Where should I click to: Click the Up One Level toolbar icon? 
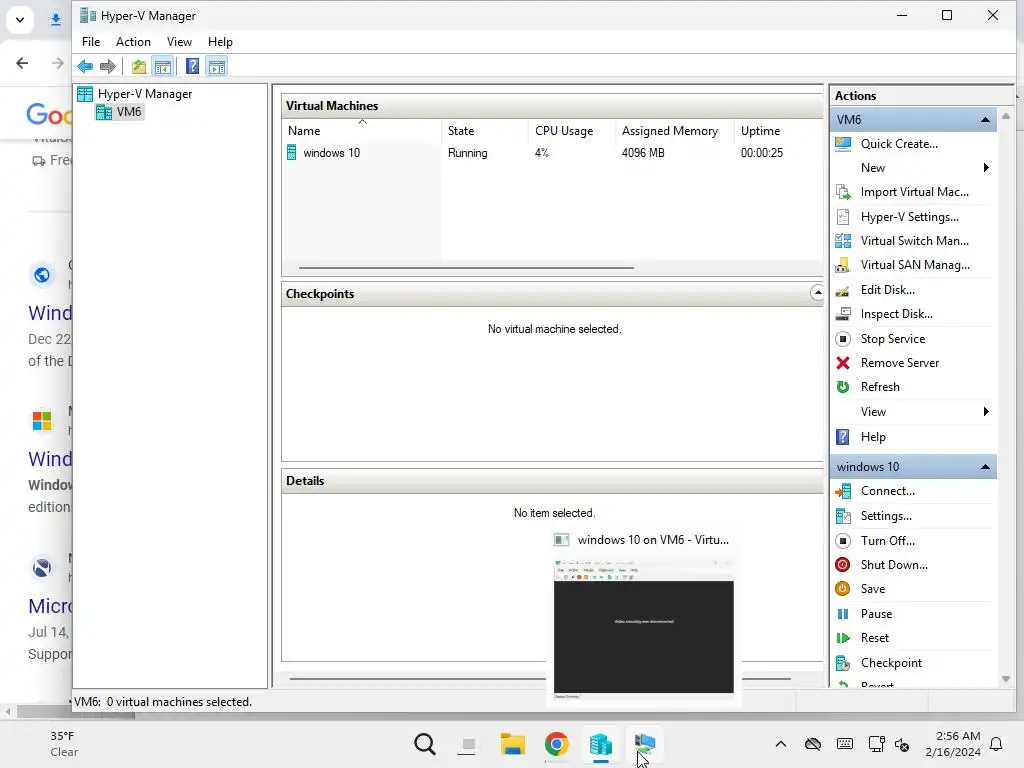(x=138, y=66)
